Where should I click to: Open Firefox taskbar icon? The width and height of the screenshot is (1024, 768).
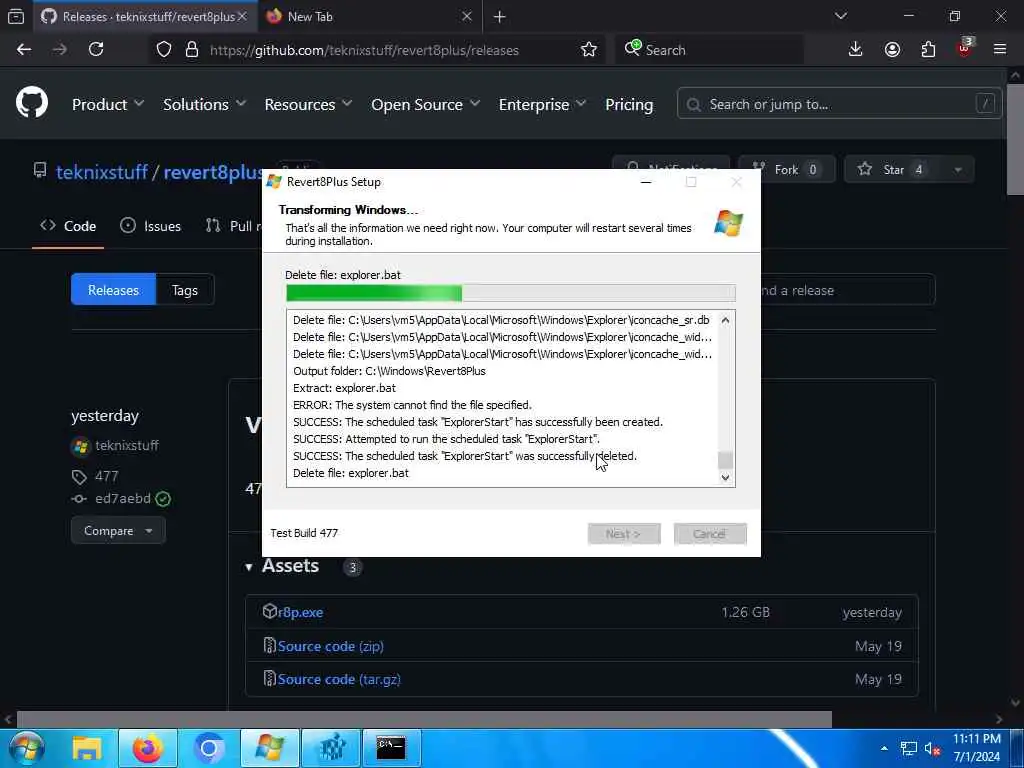pyautogui.click(x=148, y=748)
